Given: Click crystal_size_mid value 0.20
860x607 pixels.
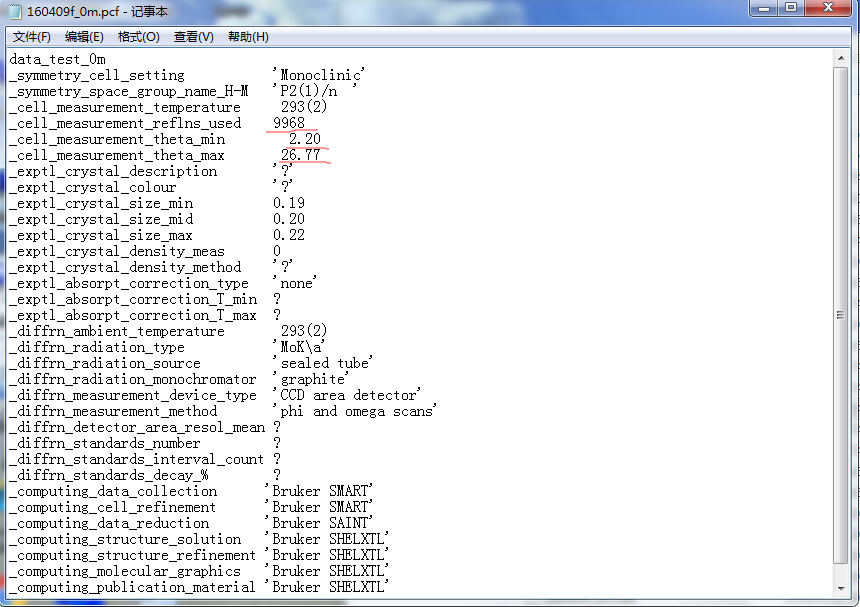Looking at the screenshot, I should coord(289,219).
